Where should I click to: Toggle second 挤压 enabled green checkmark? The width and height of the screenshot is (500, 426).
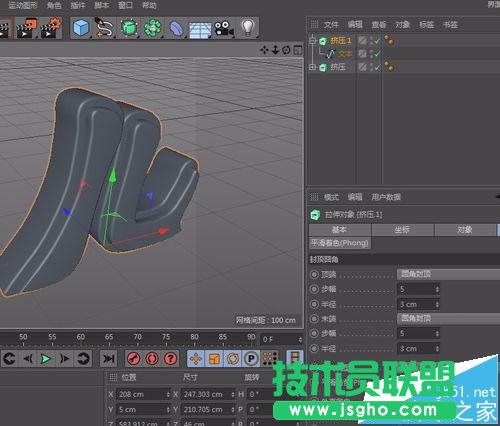[x=377, y=67]
